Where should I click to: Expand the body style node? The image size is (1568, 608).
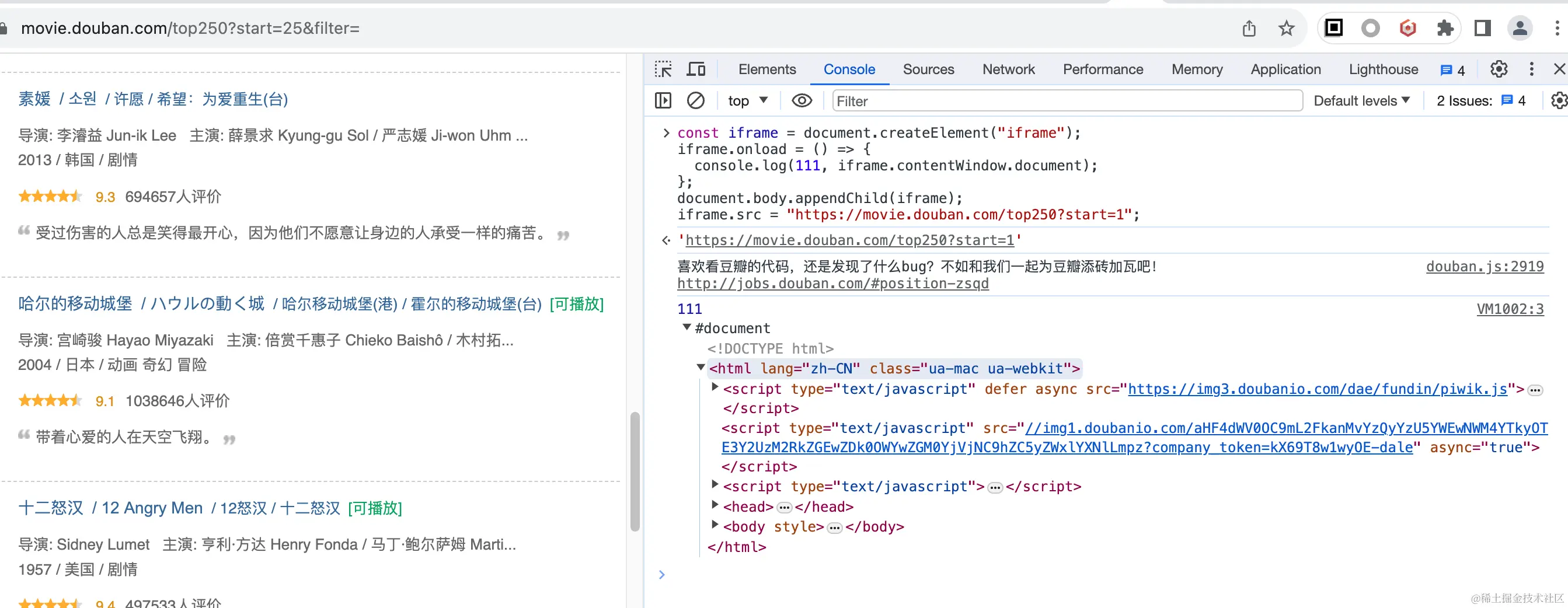click(x=715, y=525)
